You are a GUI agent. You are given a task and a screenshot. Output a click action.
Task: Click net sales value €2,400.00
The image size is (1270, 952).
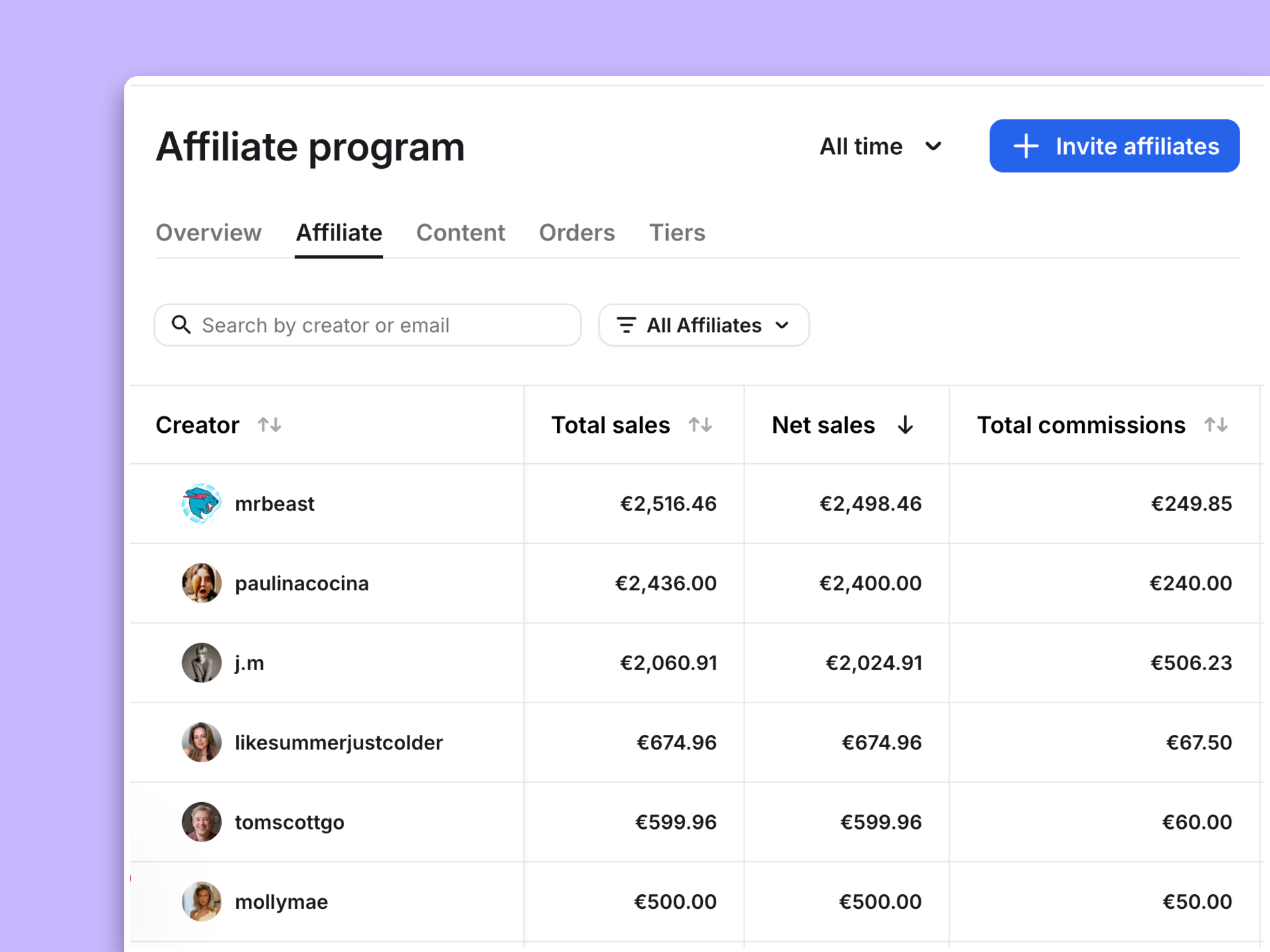[x=870, y=583]
